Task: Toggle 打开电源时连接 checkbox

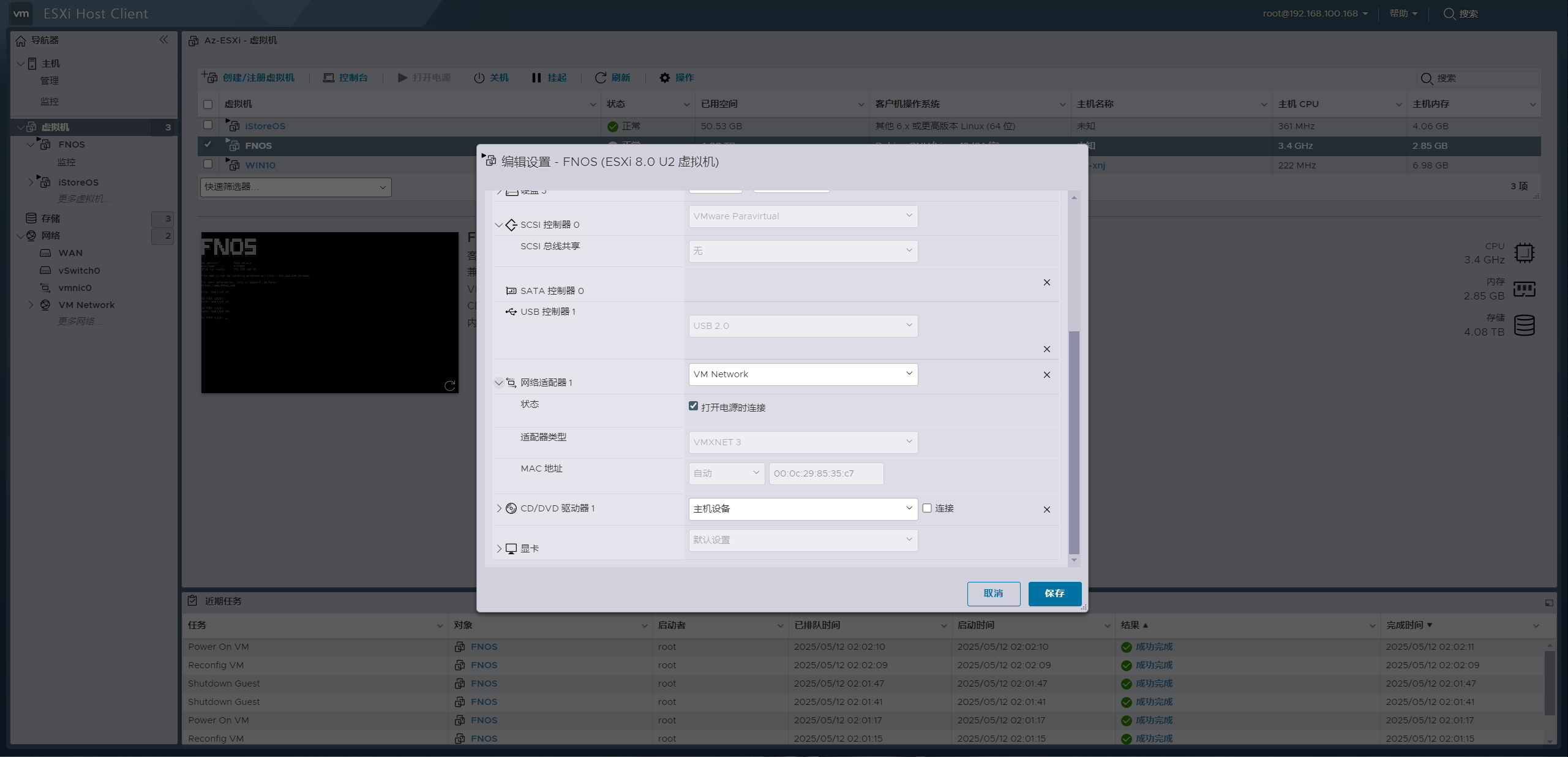Action: point(694,406)
